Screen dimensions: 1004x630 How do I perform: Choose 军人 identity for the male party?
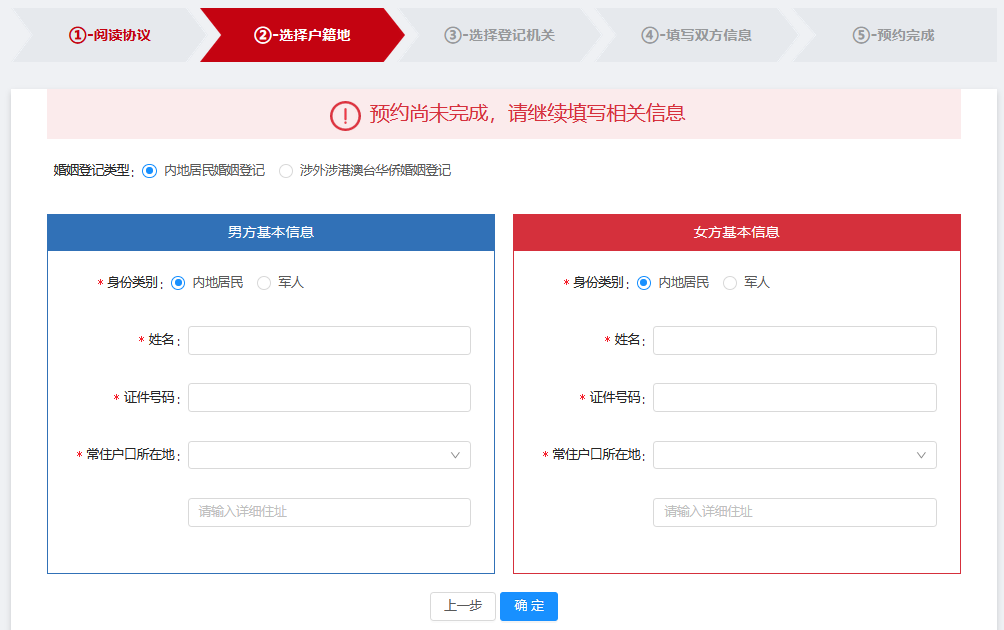(264, 283)
